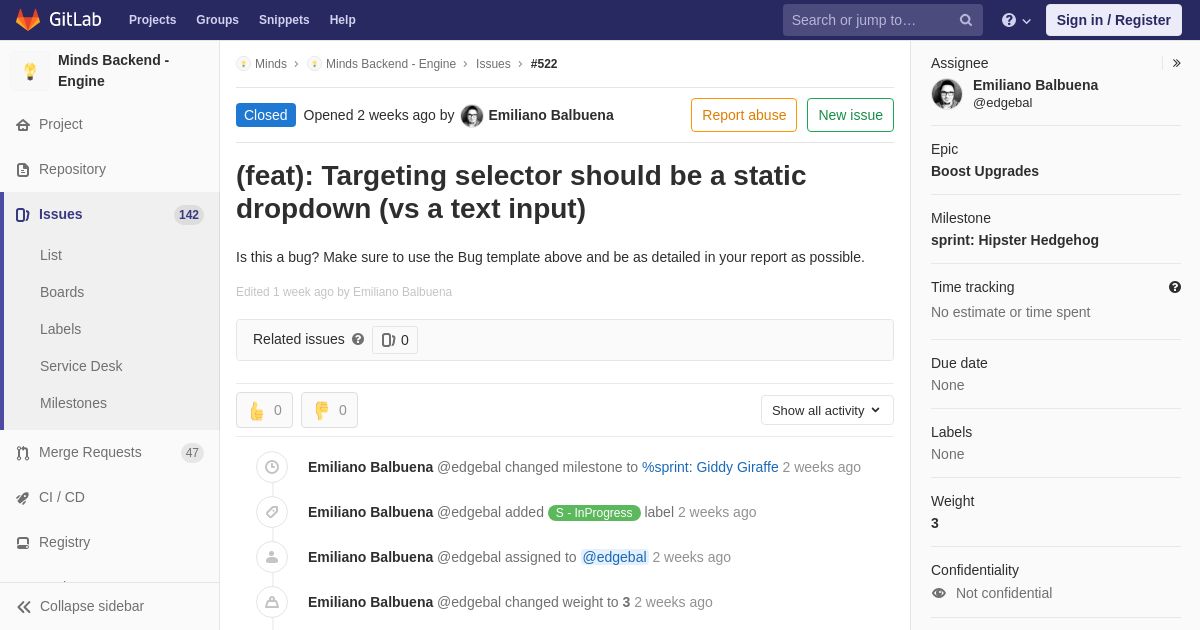Click the Minds breadcrumb avatar icon
Screen dimensions: 1200x630
coord(243,64)
